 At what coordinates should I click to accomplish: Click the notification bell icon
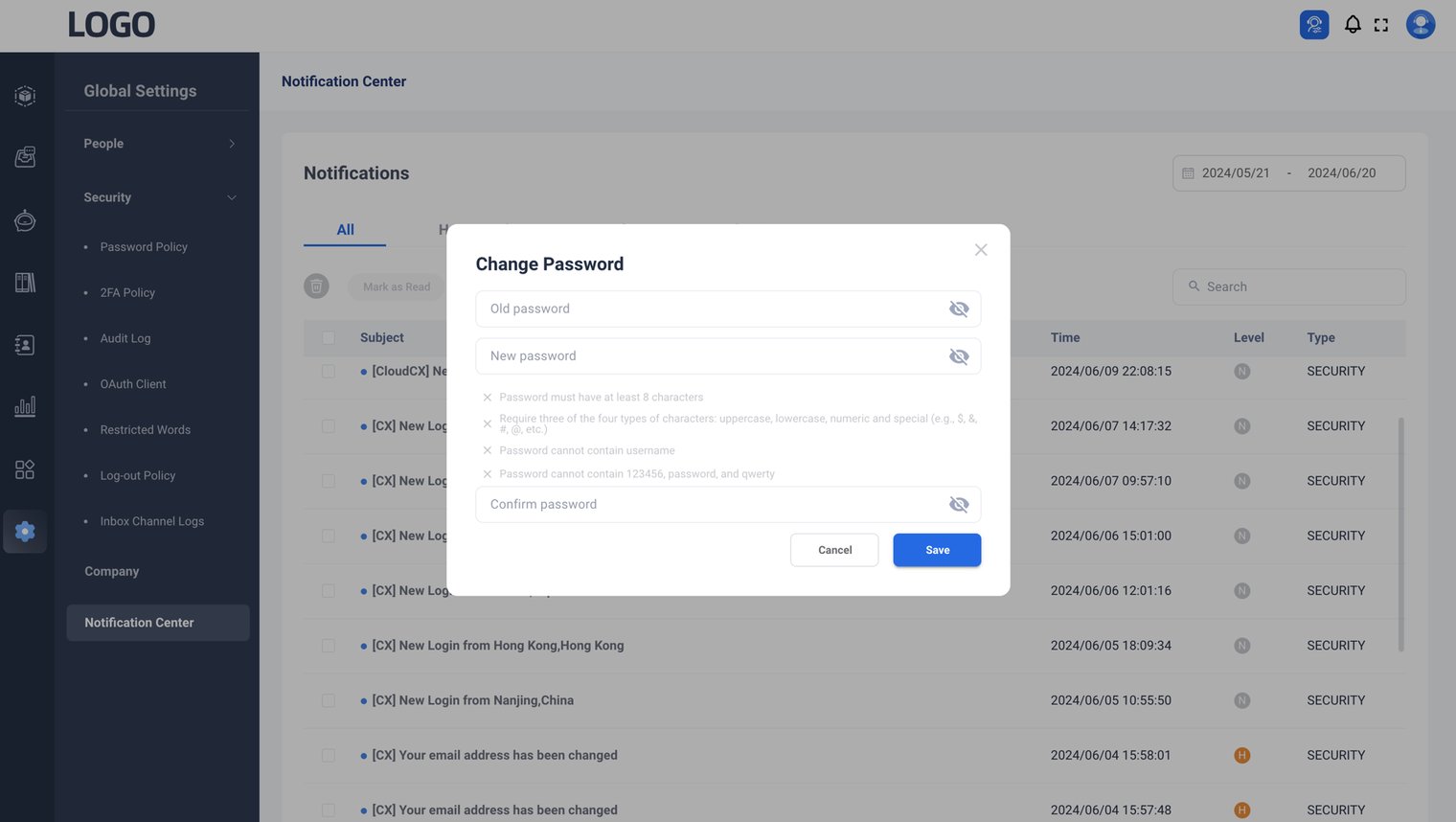coord(1352,25)
